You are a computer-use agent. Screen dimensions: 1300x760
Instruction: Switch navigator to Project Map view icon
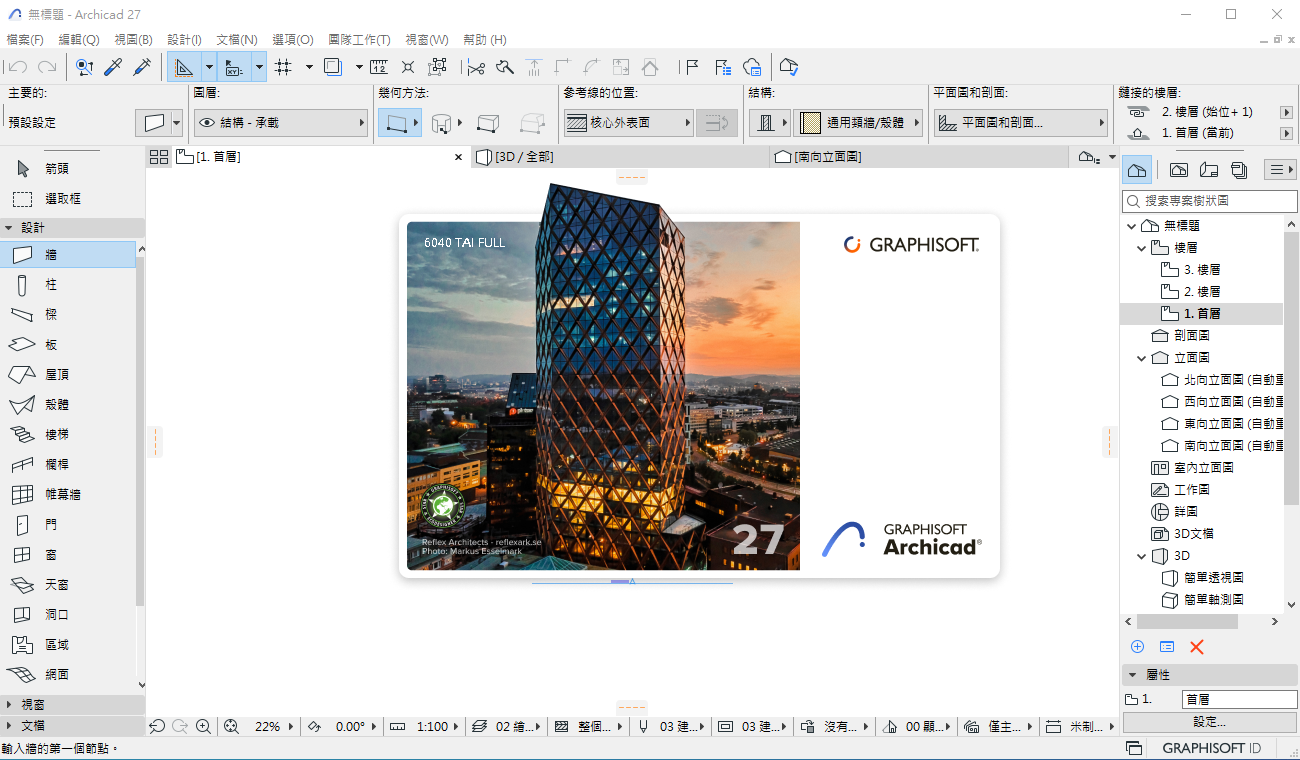click(1137, 169)
